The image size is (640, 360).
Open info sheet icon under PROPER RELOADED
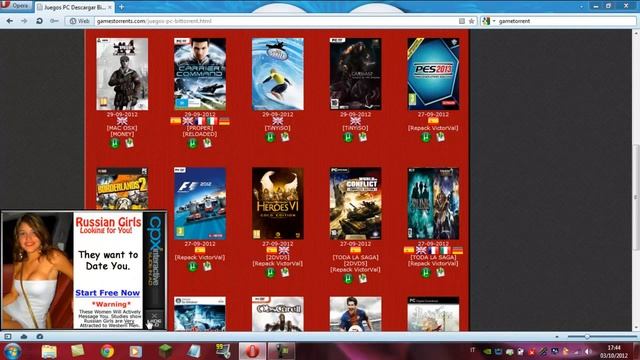click(x=207, y=143)
